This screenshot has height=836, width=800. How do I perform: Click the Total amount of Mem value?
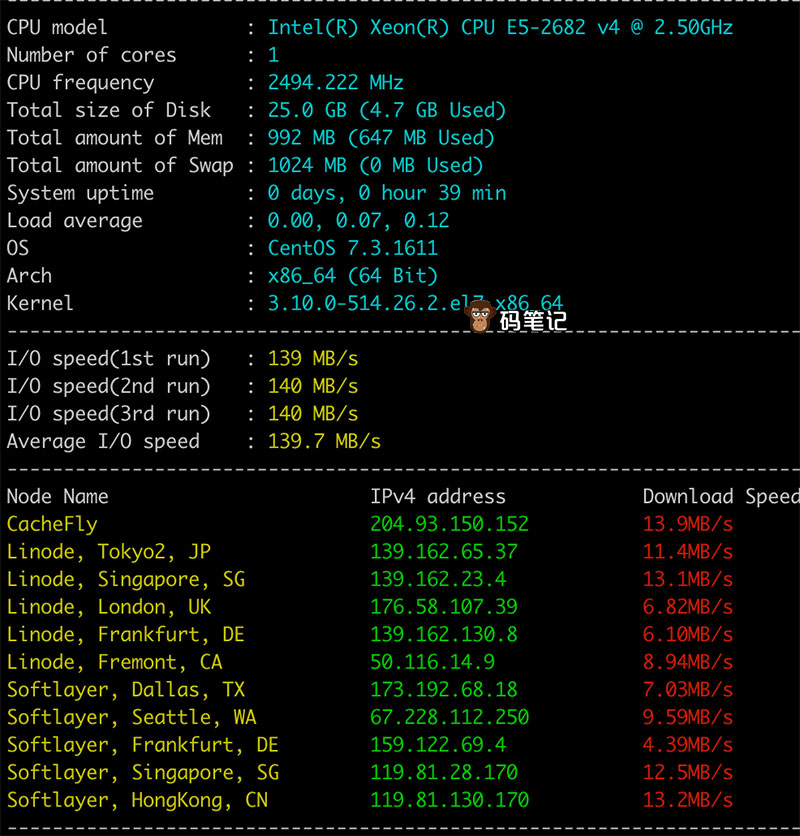381,138
